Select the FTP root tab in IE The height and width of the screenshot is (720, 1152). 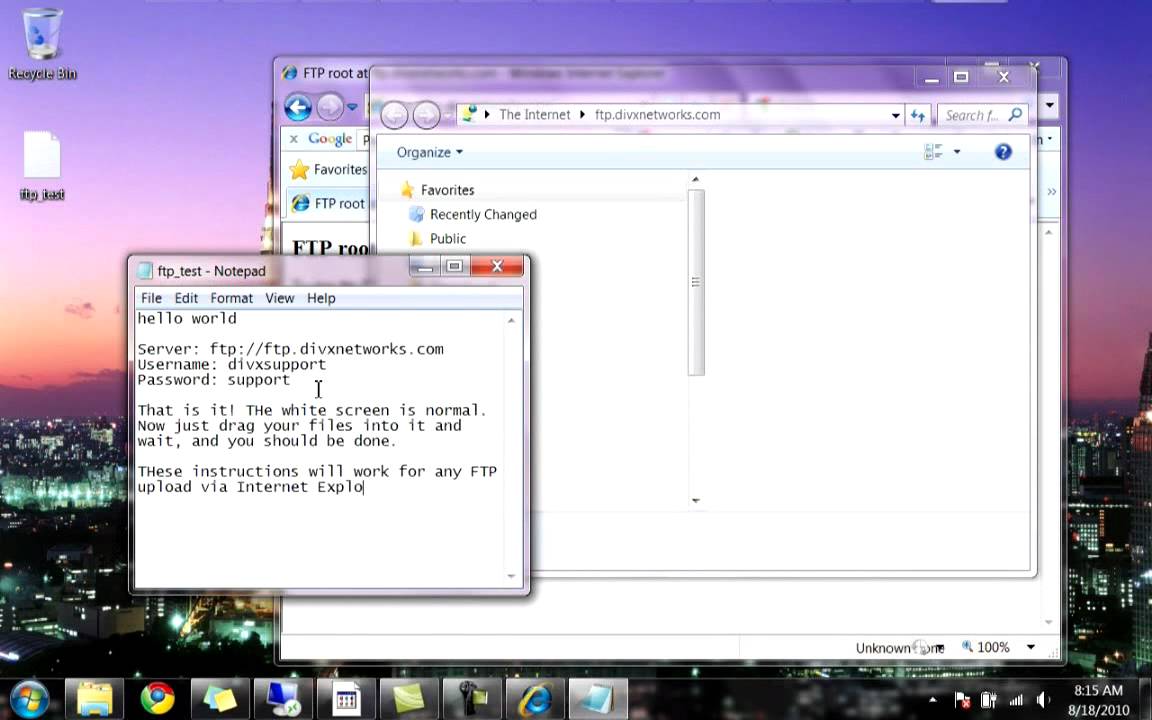coord(328,204)
